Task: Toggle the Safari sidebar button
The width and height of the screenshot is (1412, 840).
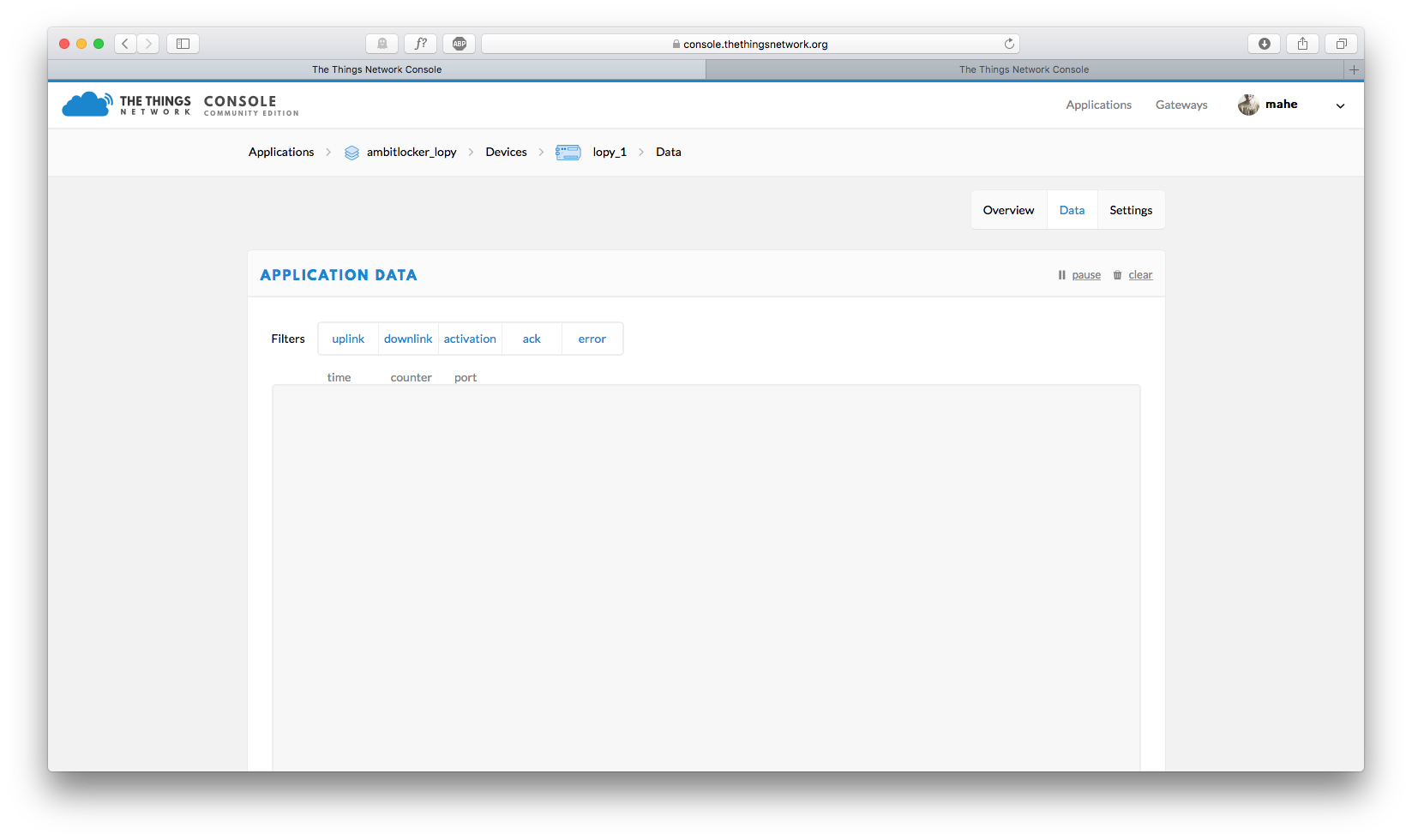Action: [x=183, y=44]
